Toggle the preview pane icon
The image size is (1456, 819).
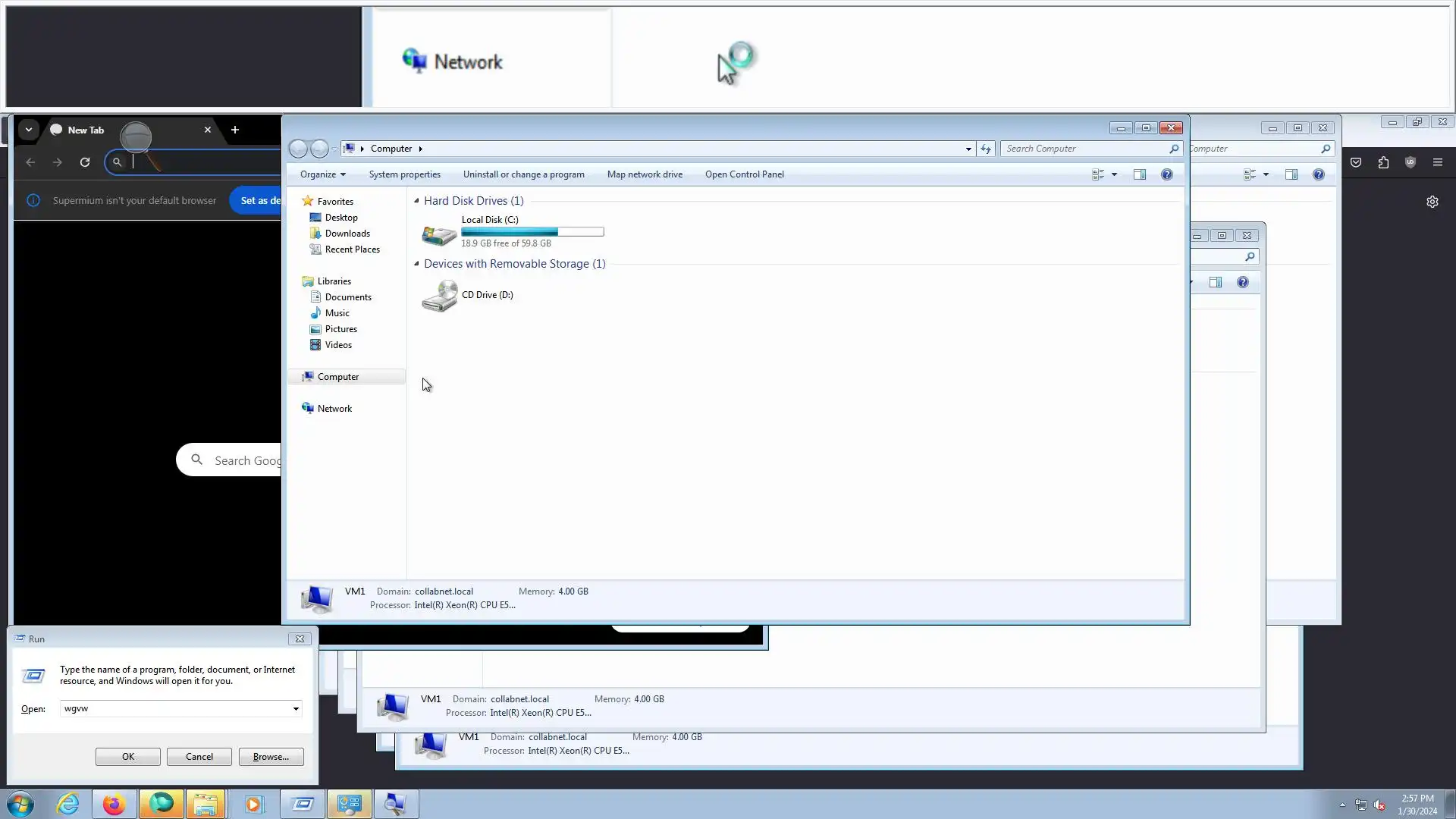pyautogui.click(x=1139, y=174)
